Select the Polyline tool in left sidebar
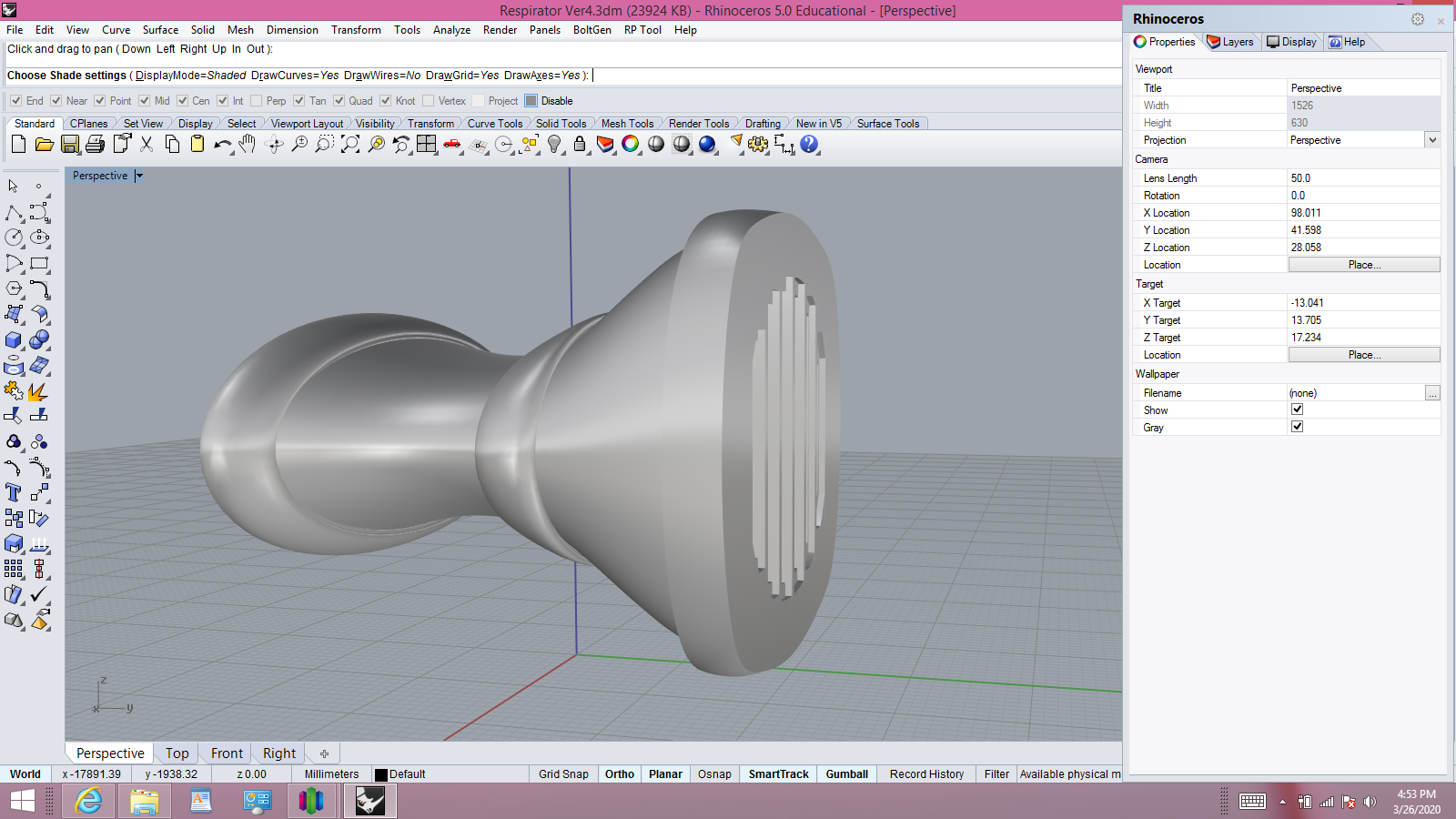 pyautogui.click(x=14, y=212)
